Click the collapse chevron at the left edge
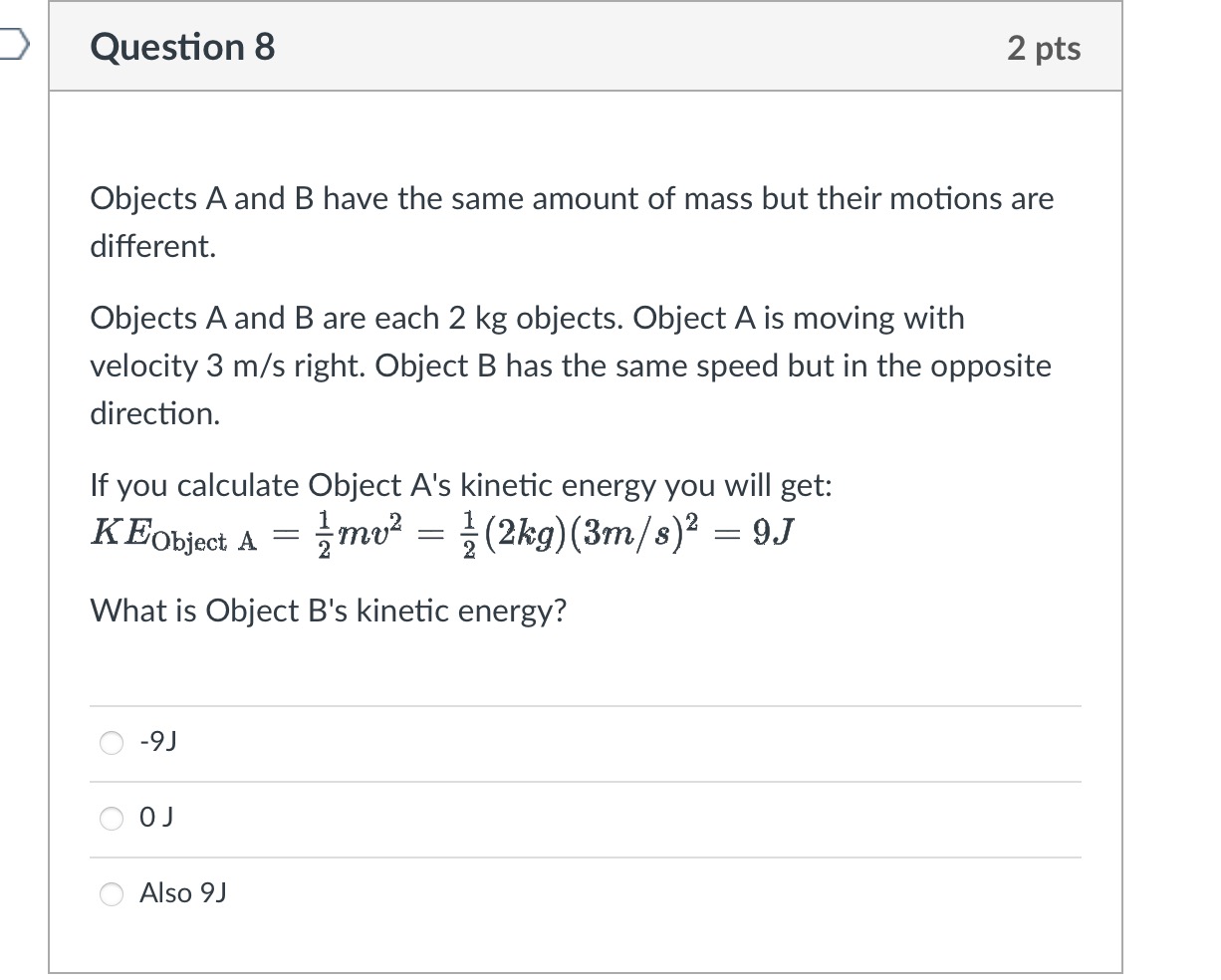1221x980 pixels. pyautogui.click(x=10, y=44)
